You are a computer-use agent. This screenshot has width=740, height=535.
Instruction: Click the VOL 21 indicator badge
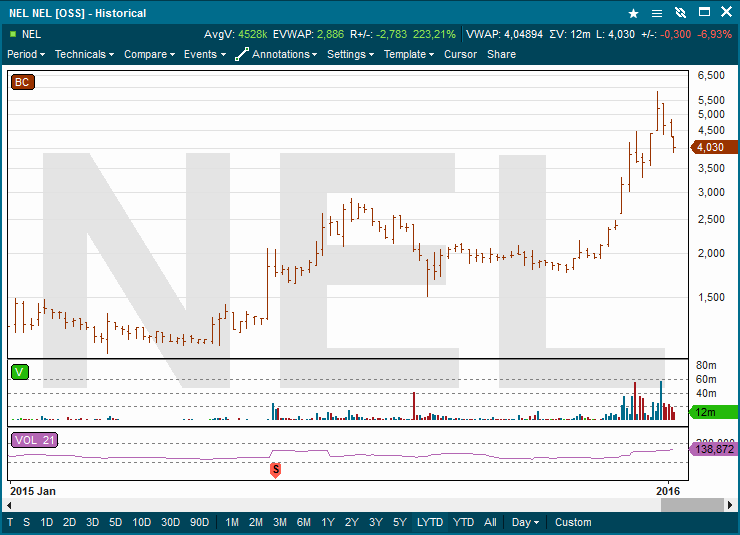(x=34, y=440)
